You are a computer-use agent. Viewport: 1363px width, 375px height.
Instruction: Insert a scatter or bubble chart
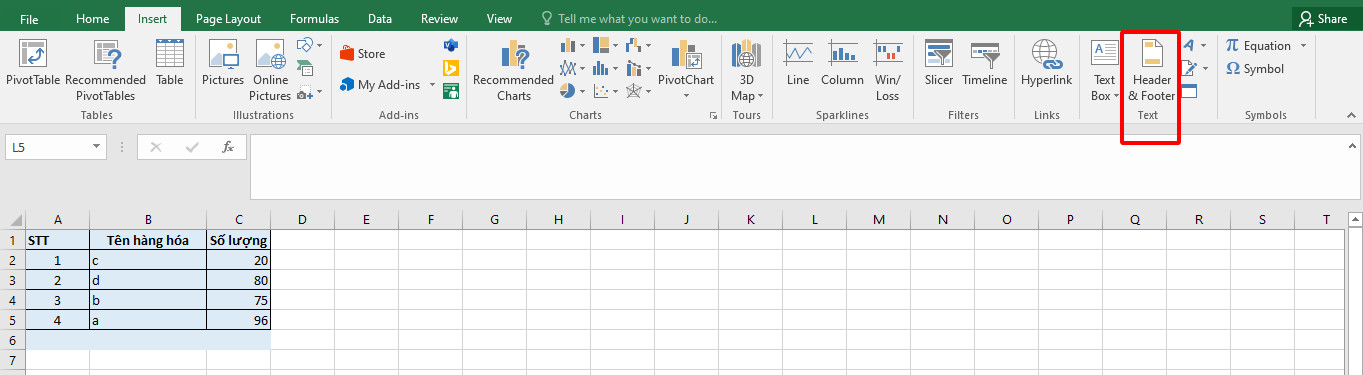pos(606,91)
